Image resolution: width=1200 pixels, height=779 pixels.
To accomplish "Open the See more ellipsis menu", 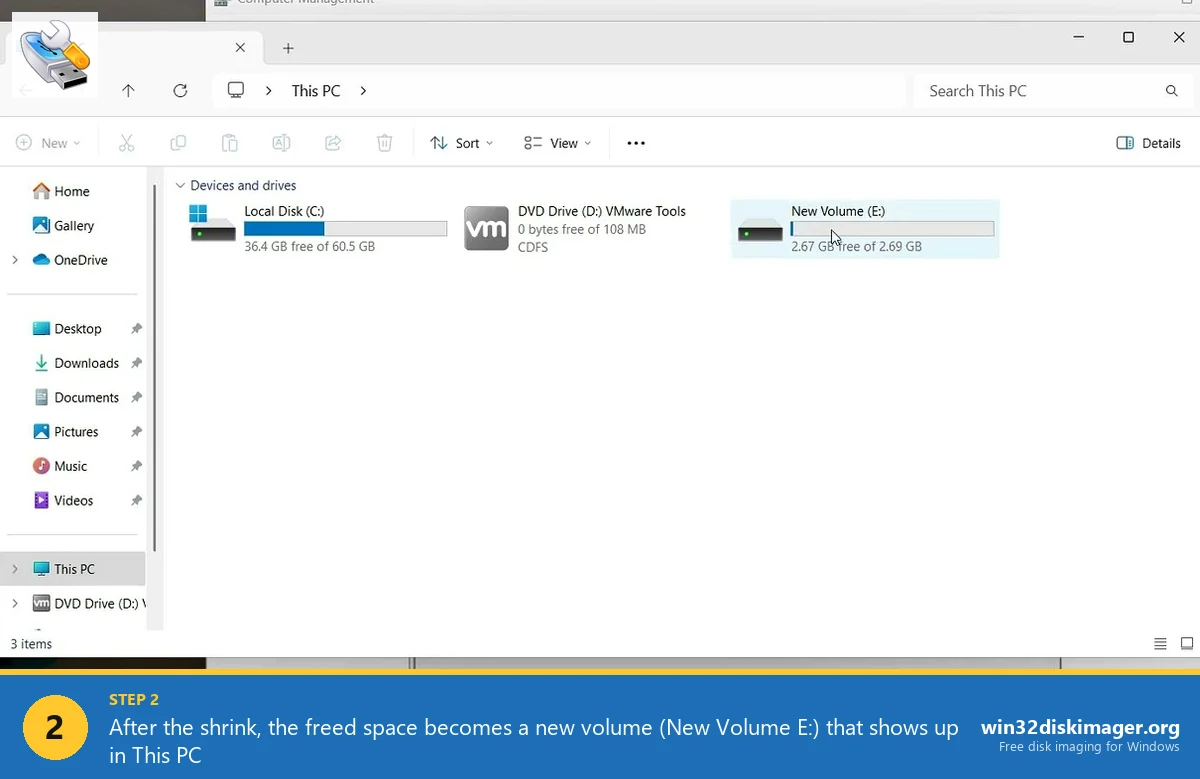I will 635,143.
